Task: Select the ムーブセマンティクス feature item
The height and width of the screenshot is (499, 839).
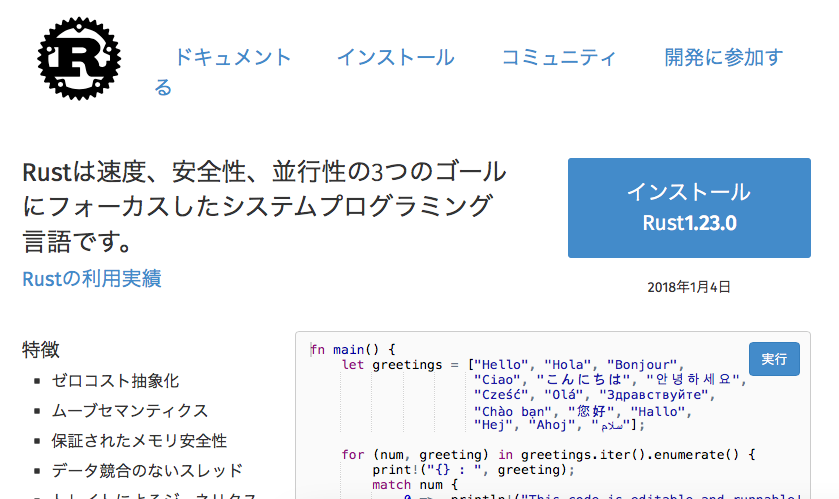Action: [129, 411]
